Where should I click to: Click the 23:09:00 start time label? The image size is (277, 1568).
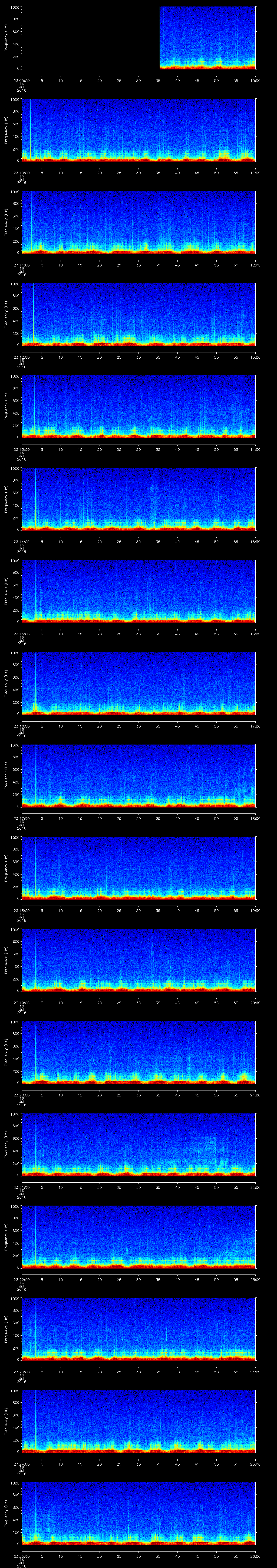pos(21,80)
